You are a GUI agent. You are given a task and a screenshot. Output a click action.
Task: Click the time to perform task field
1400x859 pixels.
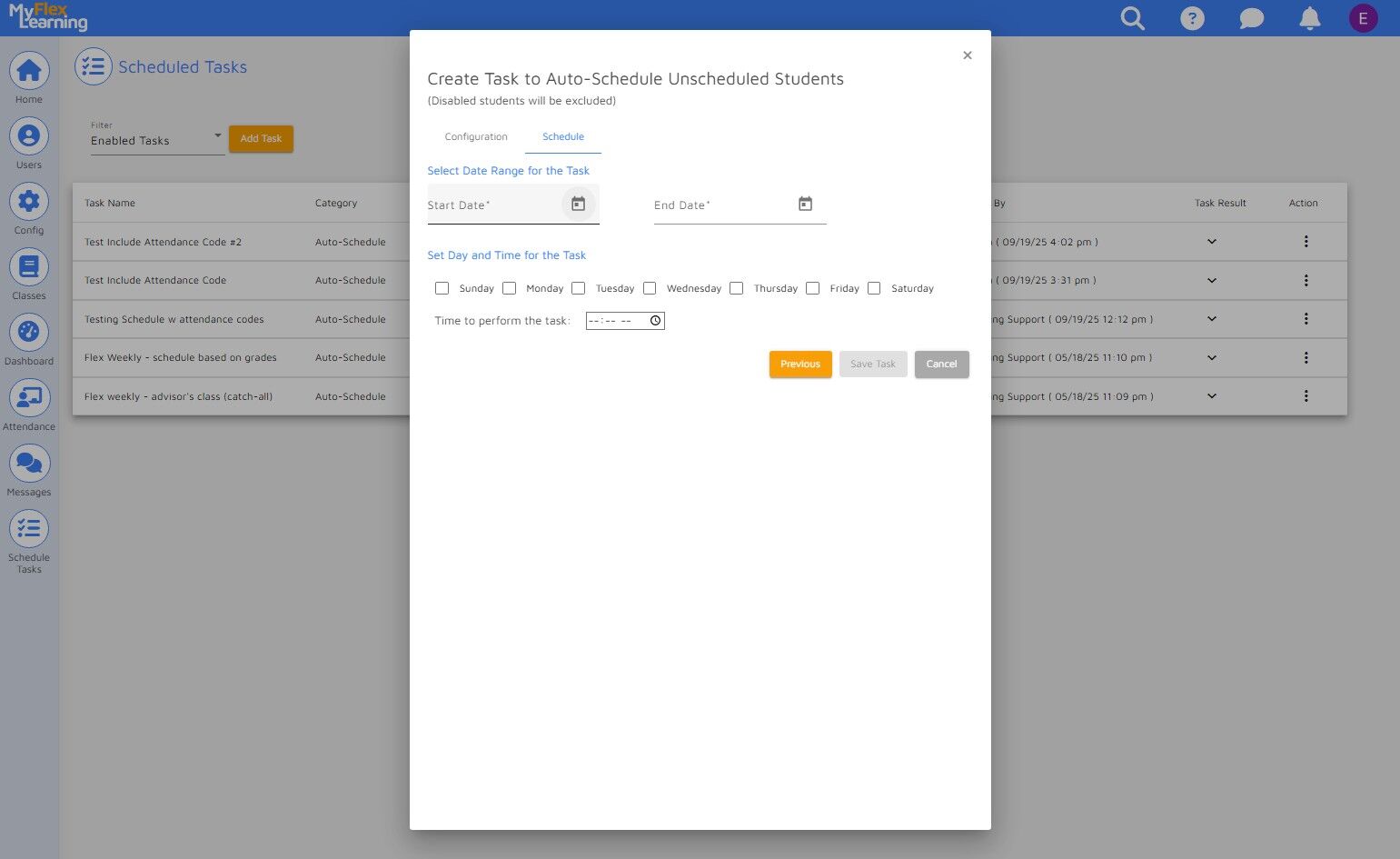click(x=625, y=321)
